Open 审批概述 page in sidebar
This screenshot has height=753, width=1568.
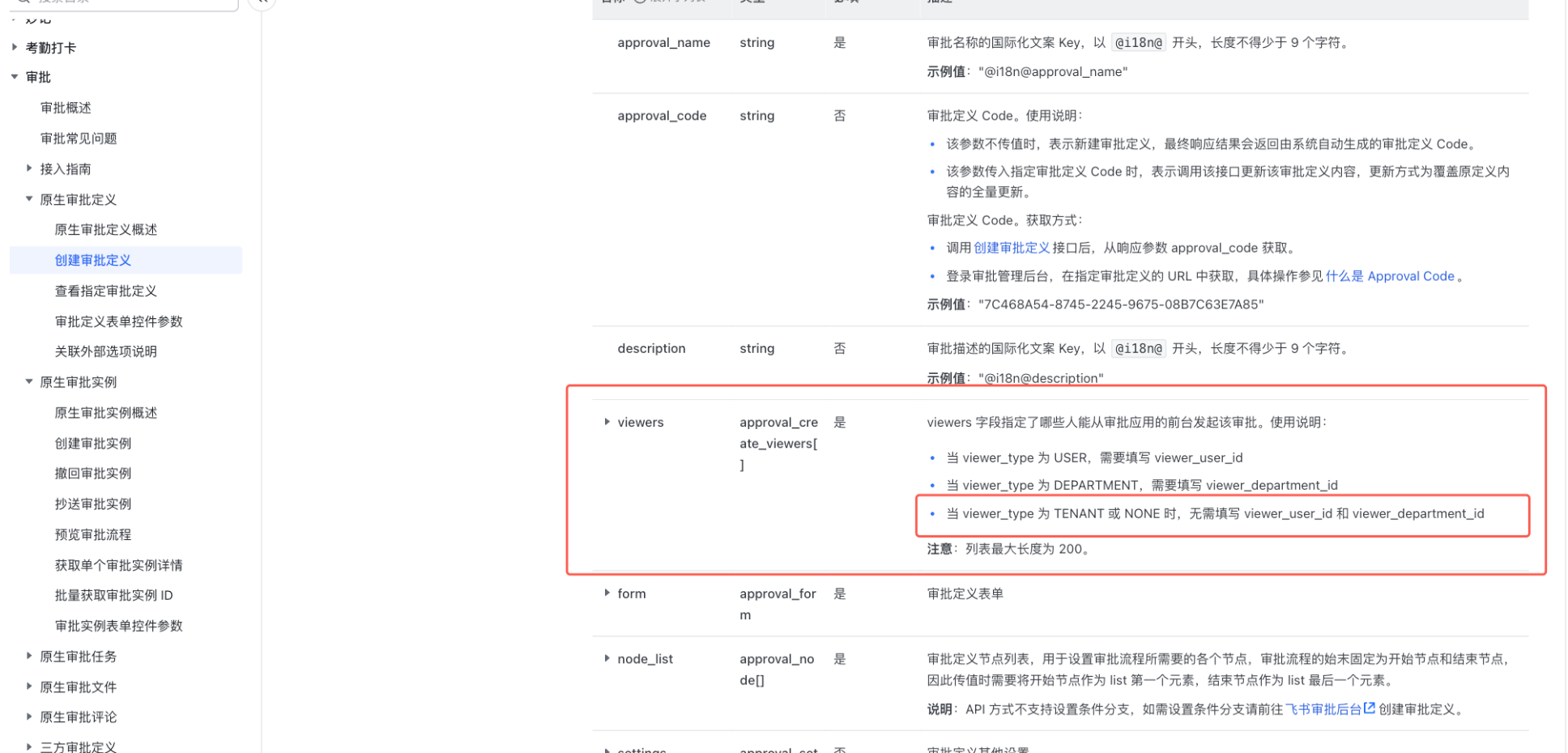tap(66, 108)
